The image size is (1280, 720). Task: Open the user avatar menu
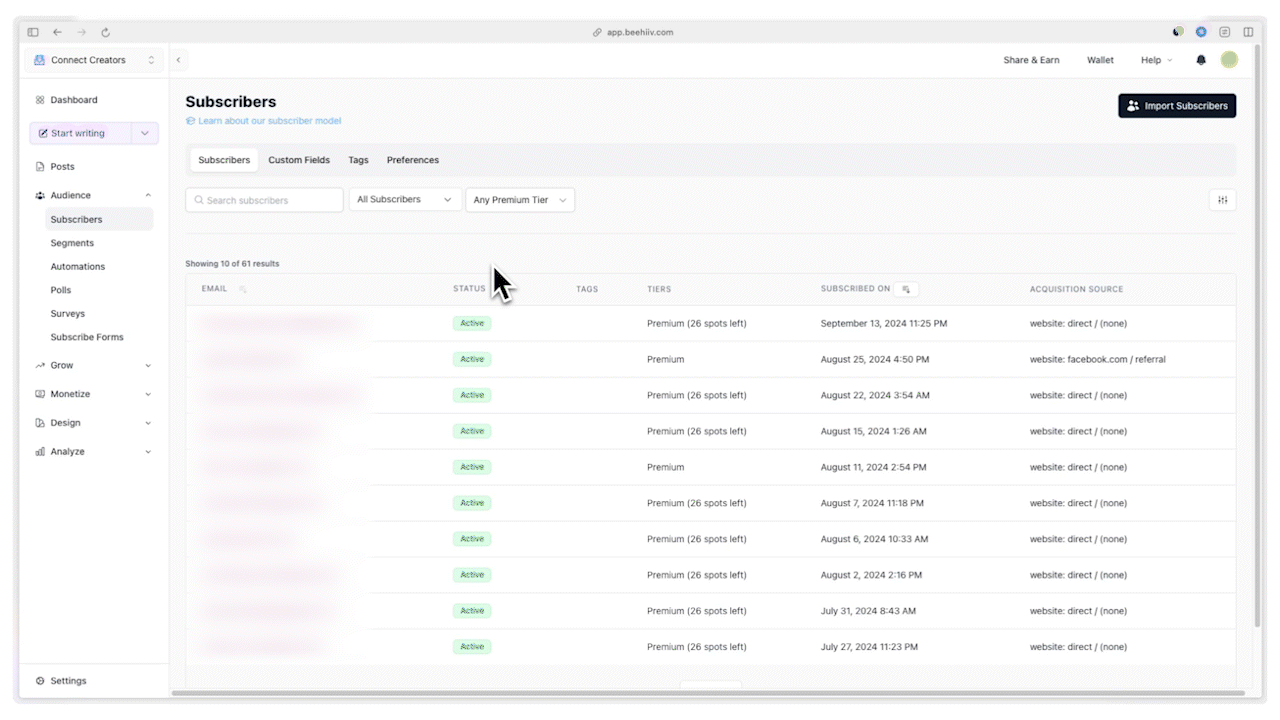tap(1229, 60)
